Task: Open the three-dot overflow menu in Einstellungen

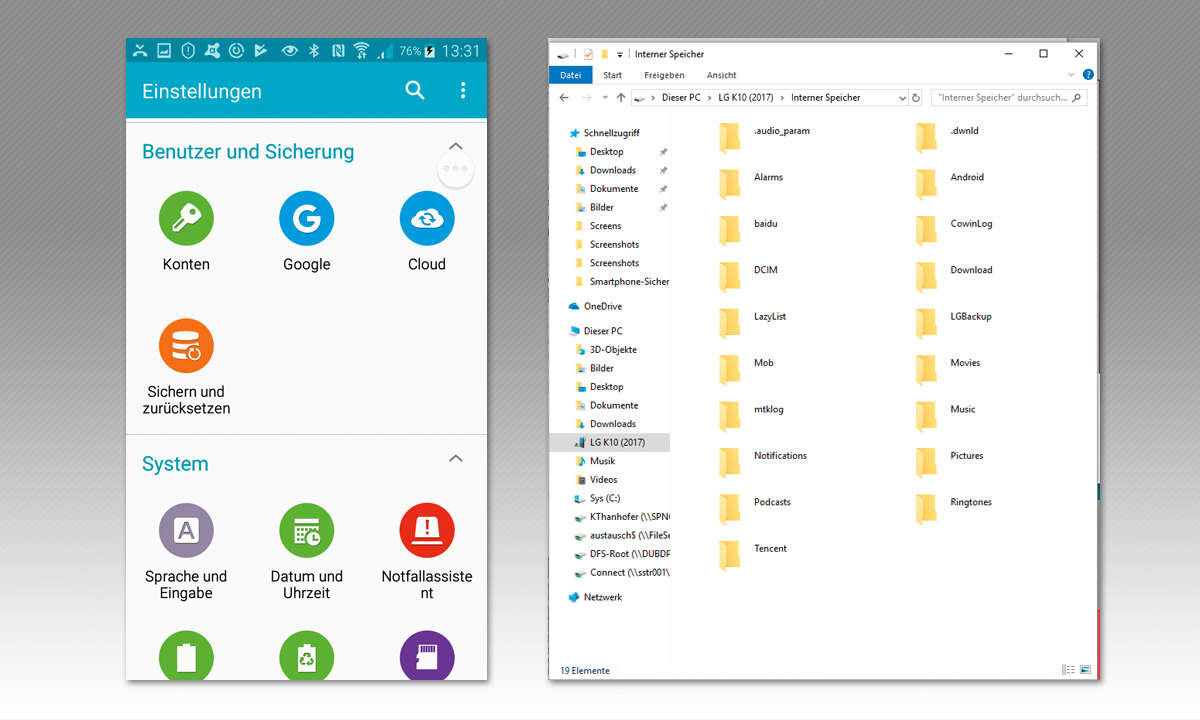Action: point(463,90)
